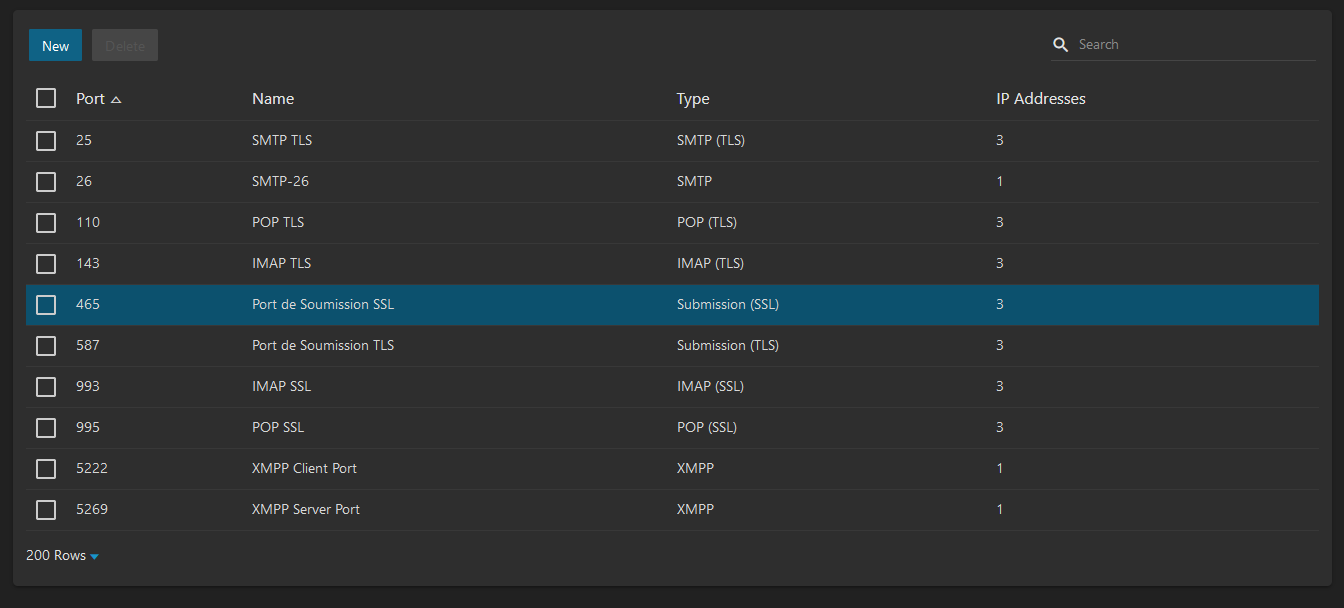The width and height of the screenshot is (1344, 608).
Task: Select the checkbox for port 465
Action: tap(46, 305)
